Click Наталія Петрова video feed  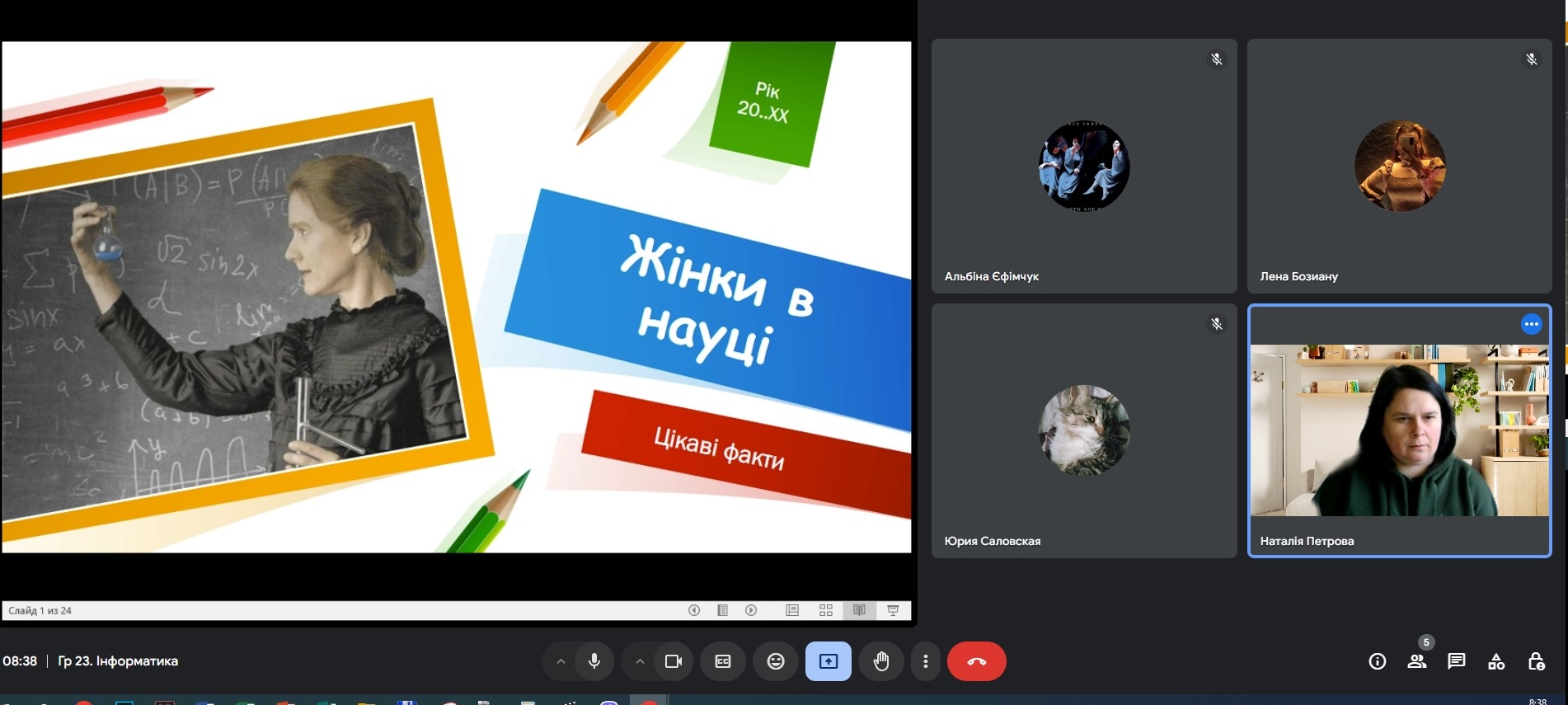(x=1400, y=430)
